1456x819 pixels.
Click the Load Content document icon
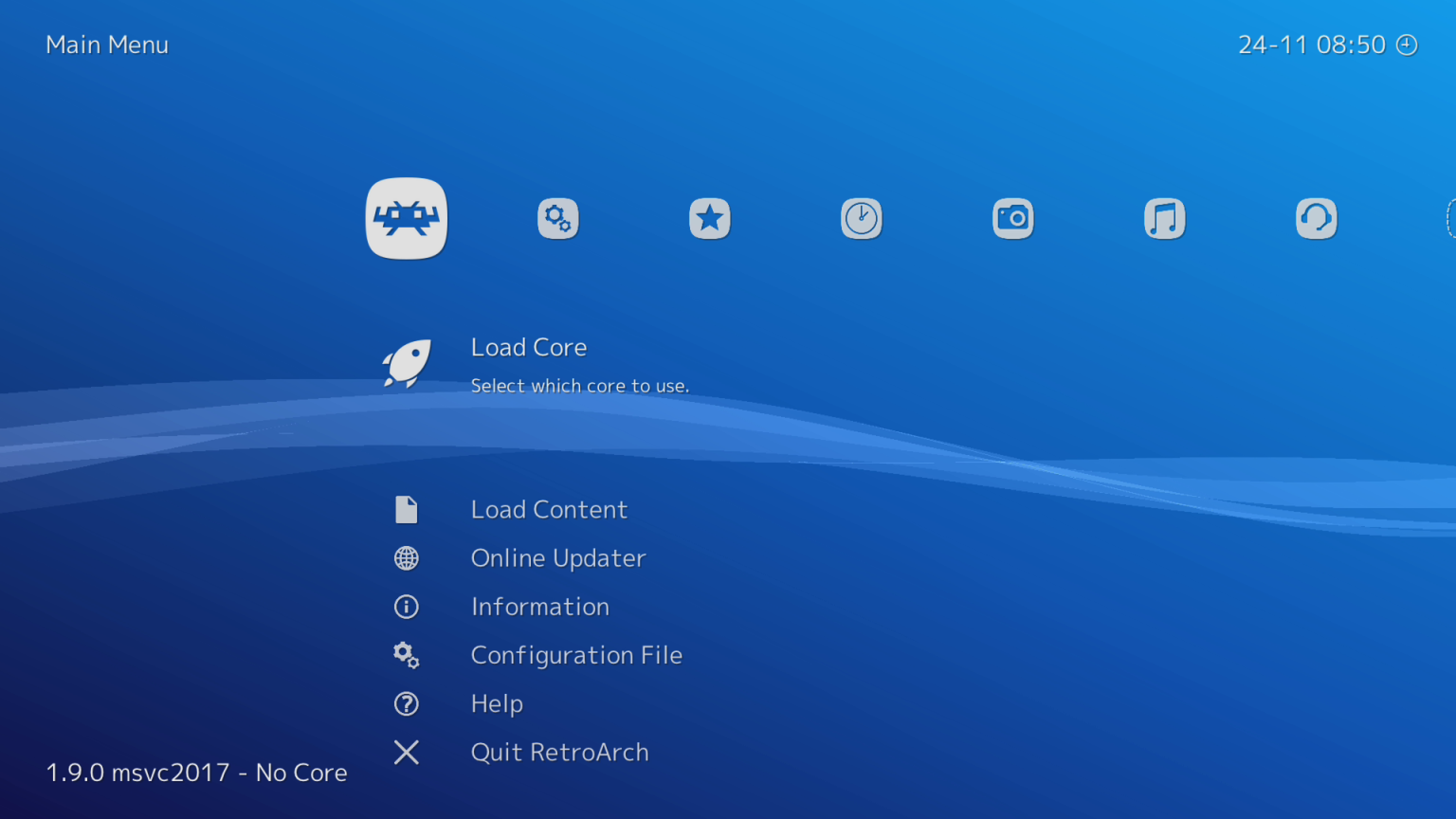point(406,509)
